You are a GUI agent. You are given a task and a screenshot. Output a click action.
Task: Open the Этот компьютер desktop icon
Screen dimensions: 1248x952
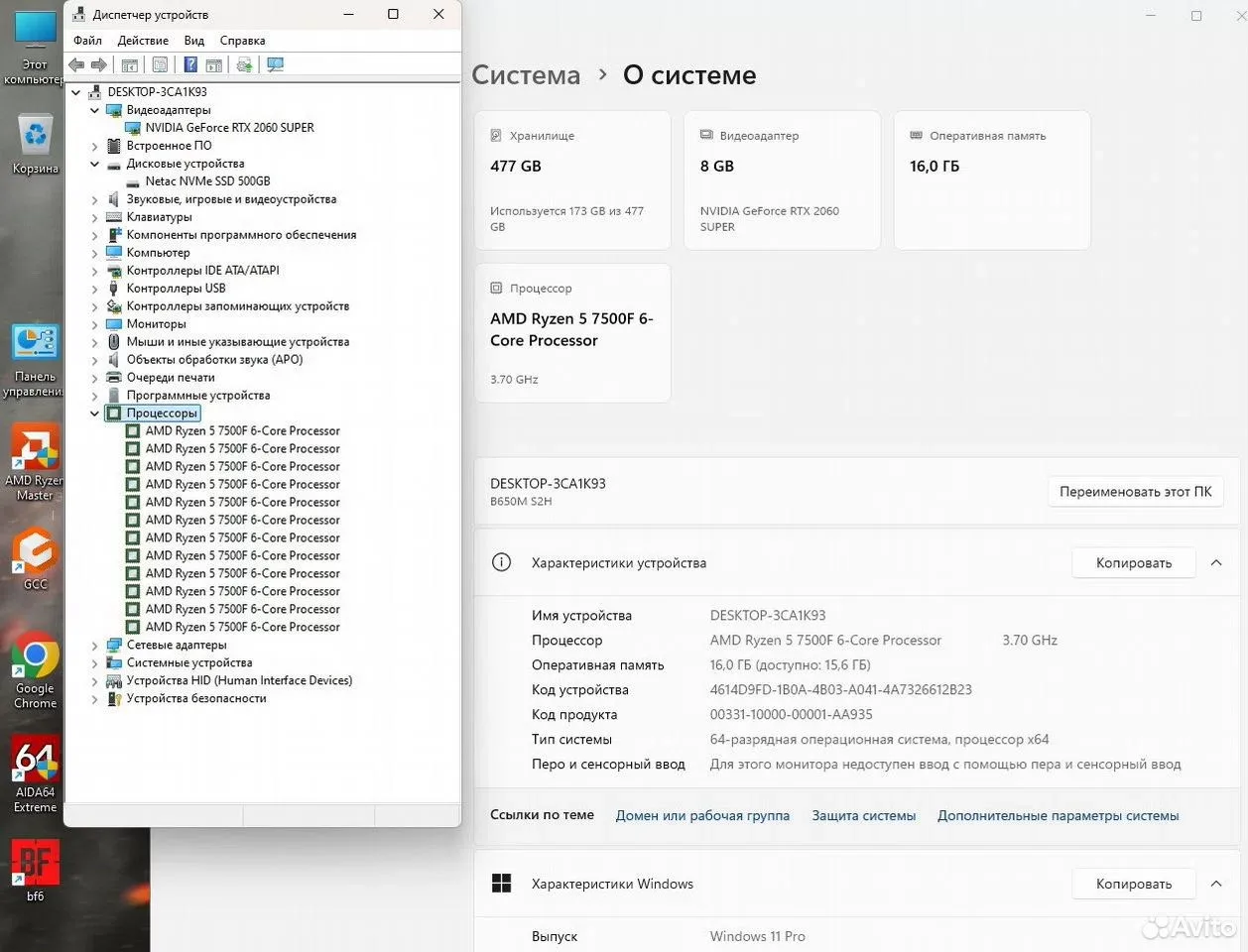(35, 48)
